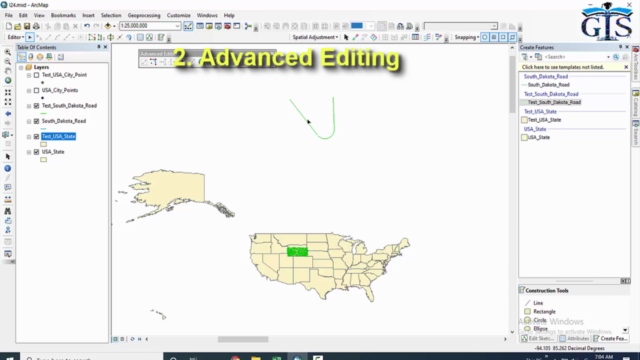Open the map scale dropdown

(x=177, y=26)
